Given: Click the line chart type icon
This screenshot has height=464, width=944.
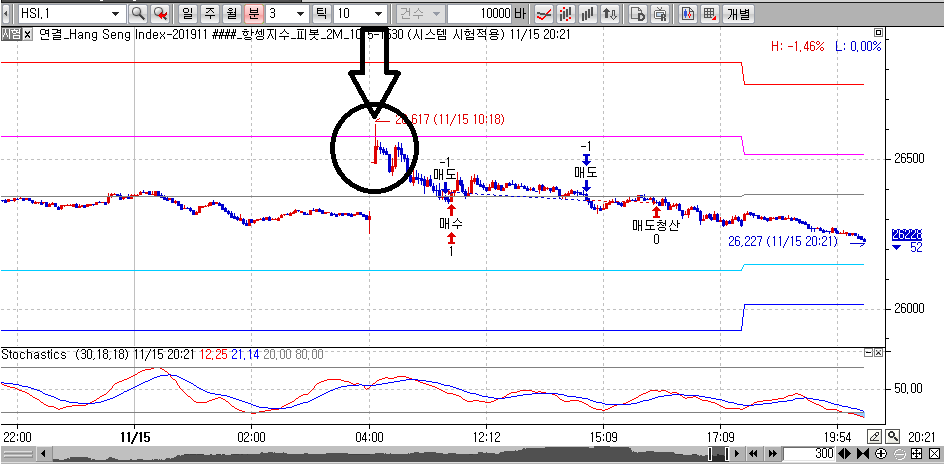Looking at the screenshot, I should 545,14.
